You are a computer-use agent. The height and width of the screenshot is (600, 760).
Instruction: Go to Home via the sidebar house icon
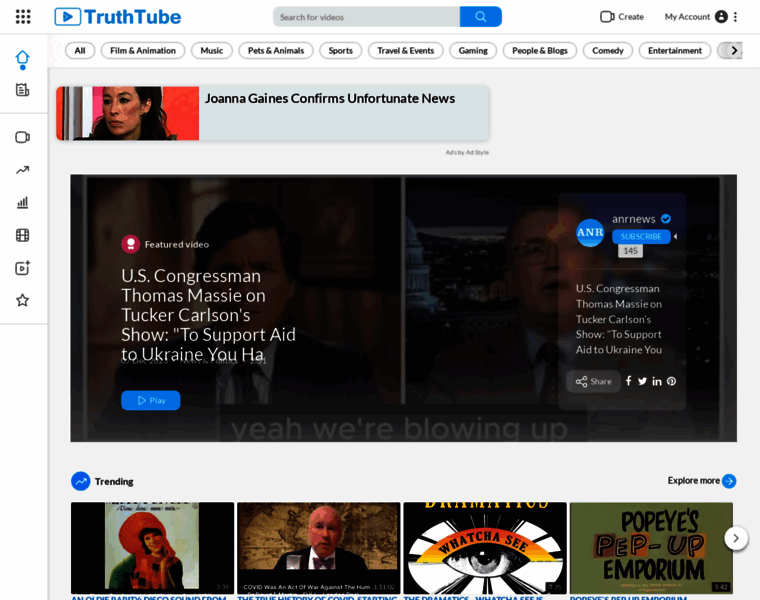point(22,60)
